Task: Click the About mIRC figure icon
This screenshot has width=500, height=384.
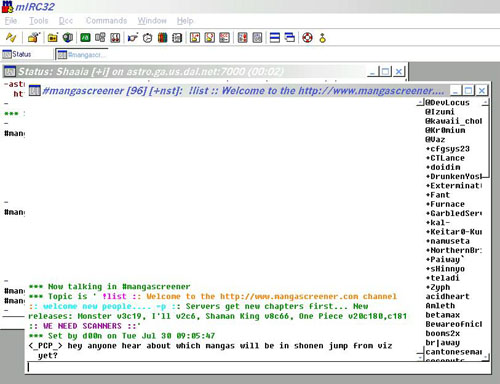Action: [x=322, y=38]
